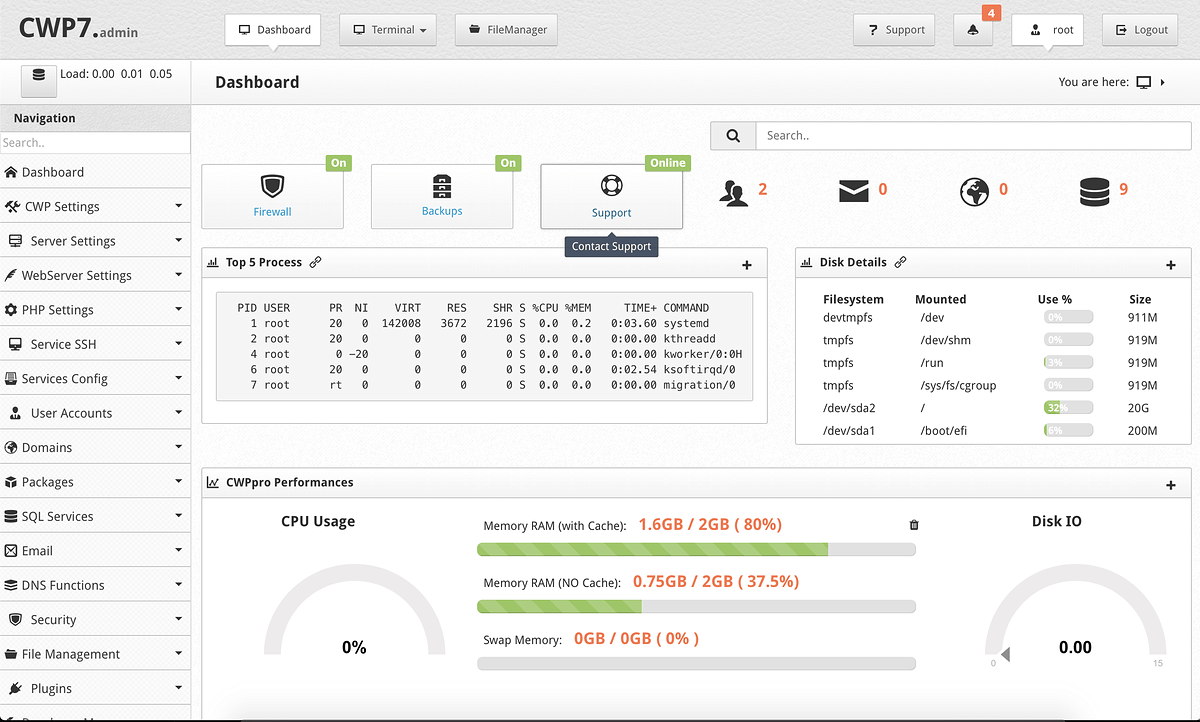Click the plus icon on CWPpro Performances panel
Viewport: 1200px width, 722px height.
[1171, 485]
